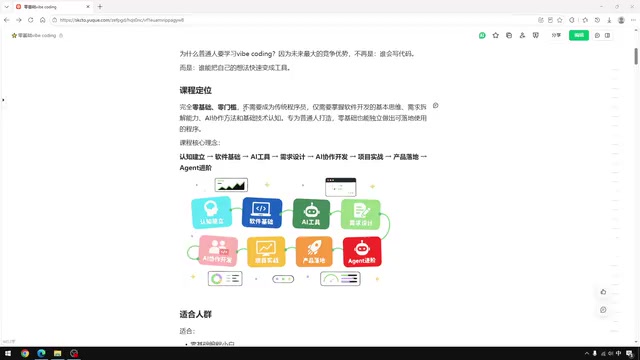Open File Explorer from the taskbar
The width and height of the screenshot is (640, 360).
58,353
